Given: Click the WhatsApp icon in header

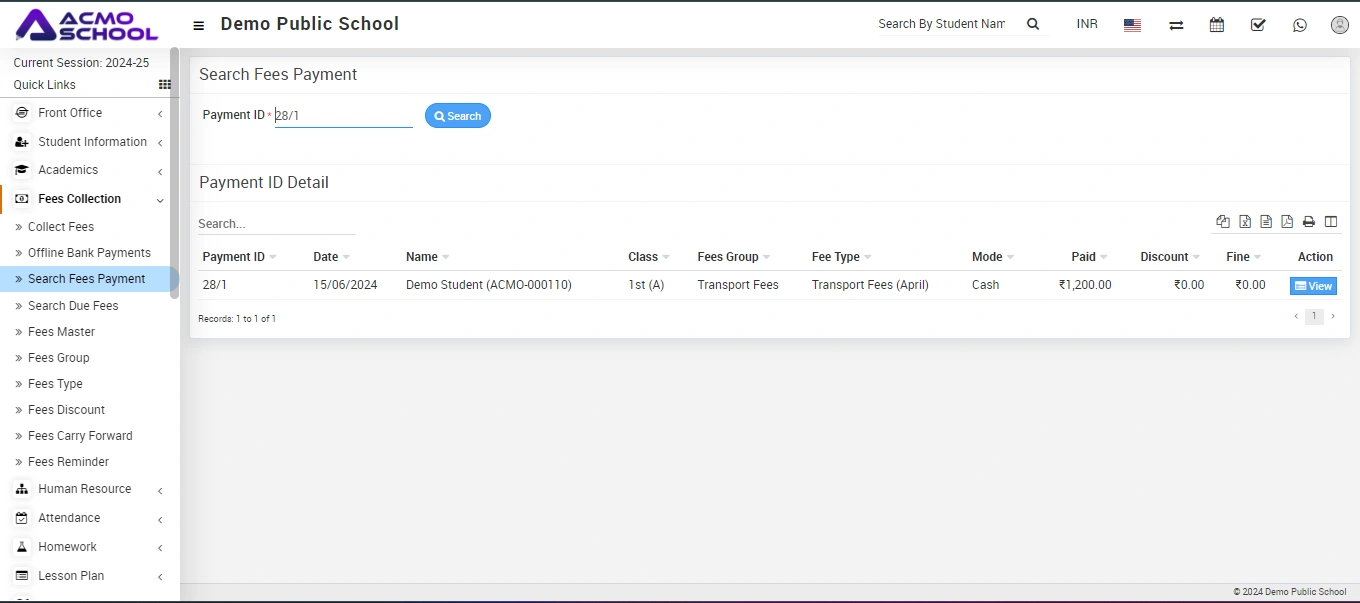Looking at the screenshot, I should coord(1299,25).
